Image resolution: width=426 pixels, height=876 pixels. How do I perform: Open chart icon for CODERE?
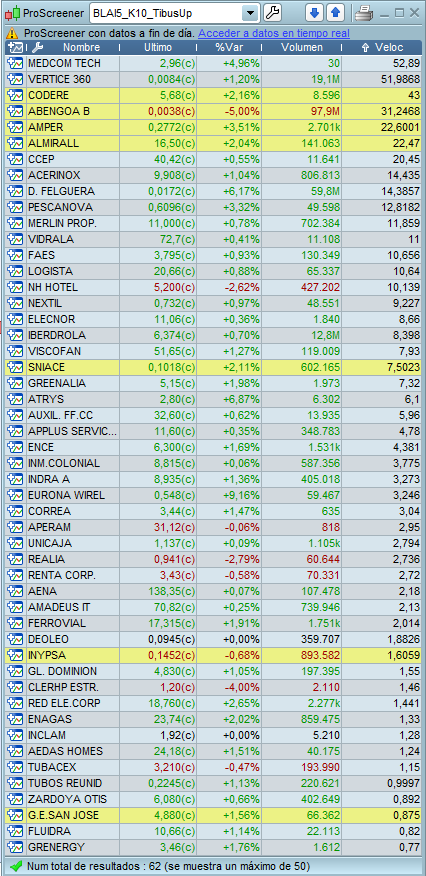point(14,96)
